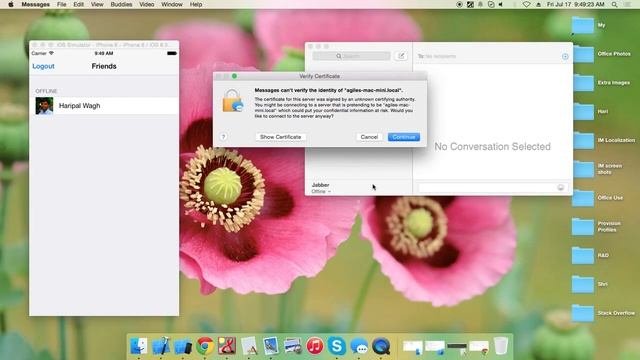Open Messages app icon in Dock

click(x=359, y=346)
